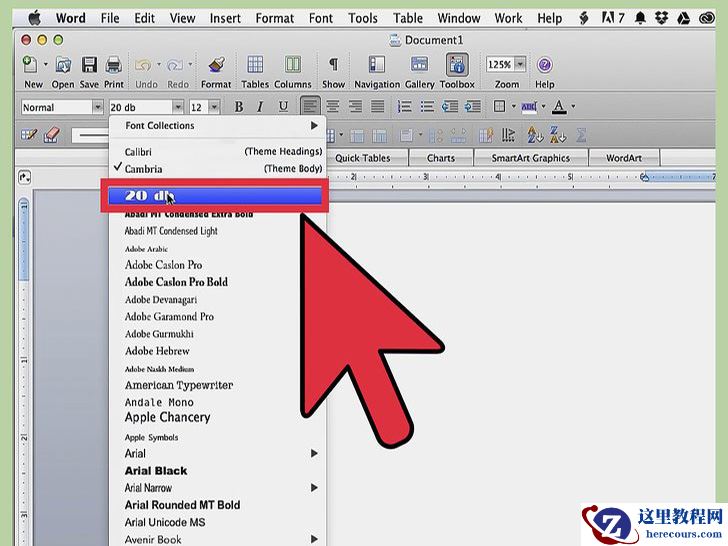Open the font size dropdown arrow
Screen dimensions: 728x546
(214, 107)
